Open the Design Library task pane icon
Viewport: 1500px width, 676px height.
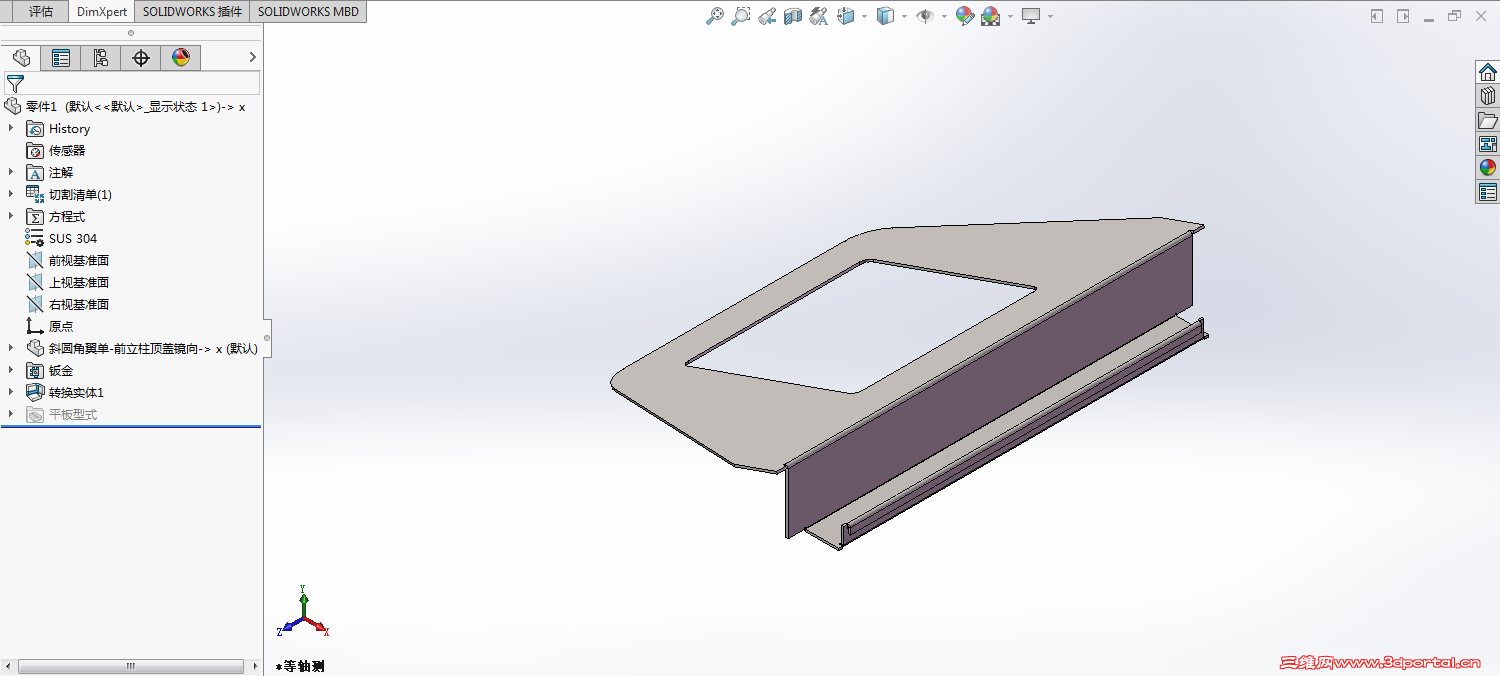click(x=1488, y=96)
